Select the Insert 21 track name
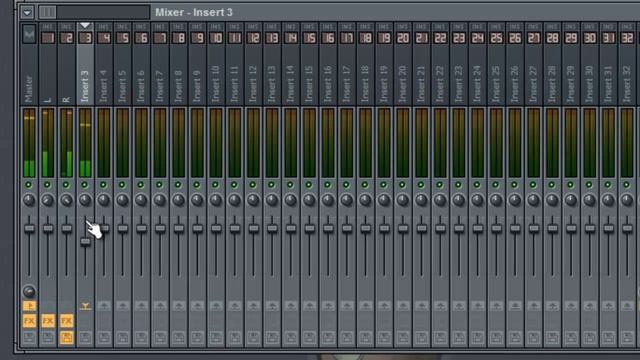 pyautogui.click(x=421, y=84)
